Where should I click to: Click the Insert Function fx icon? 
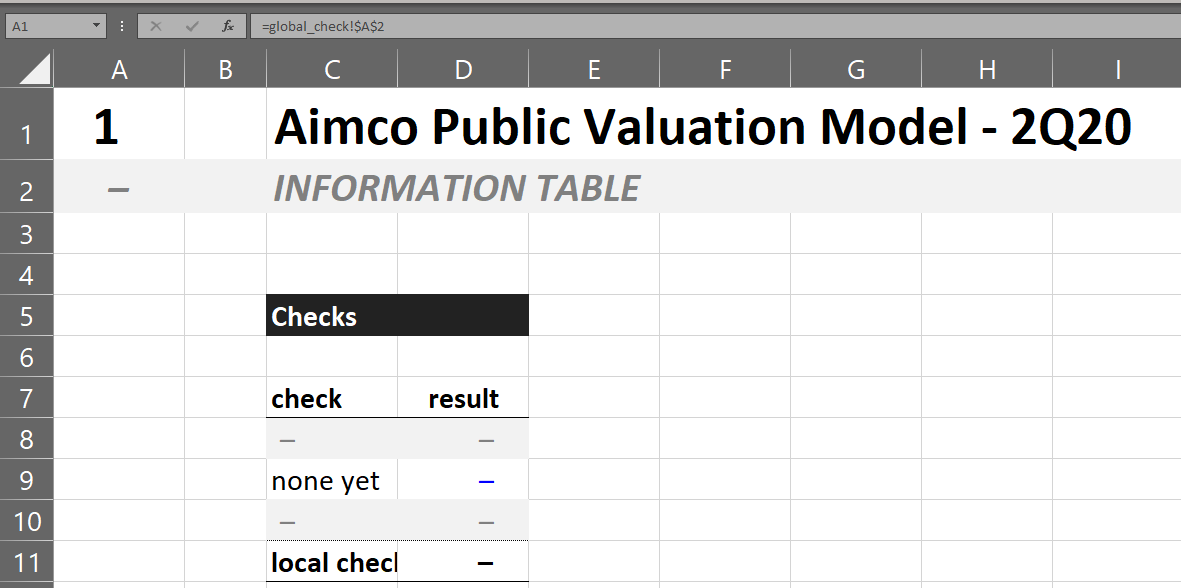click(x=227, y=26)
